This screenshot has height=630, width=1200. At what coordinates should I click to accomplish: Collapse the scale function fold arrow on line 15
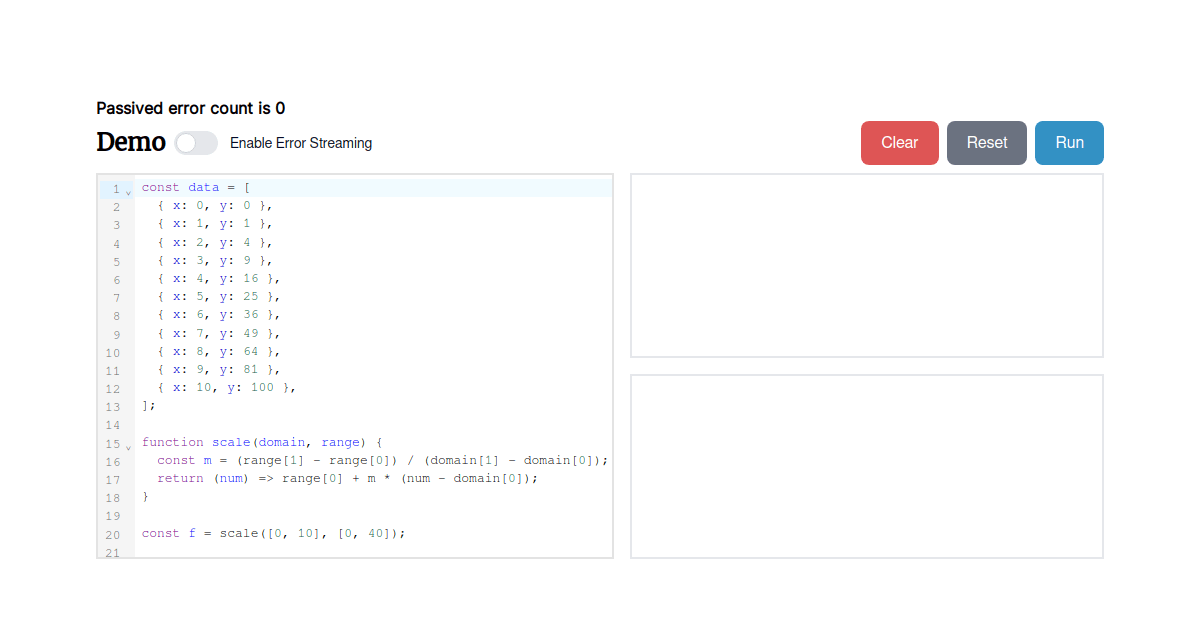click(128, 446)
